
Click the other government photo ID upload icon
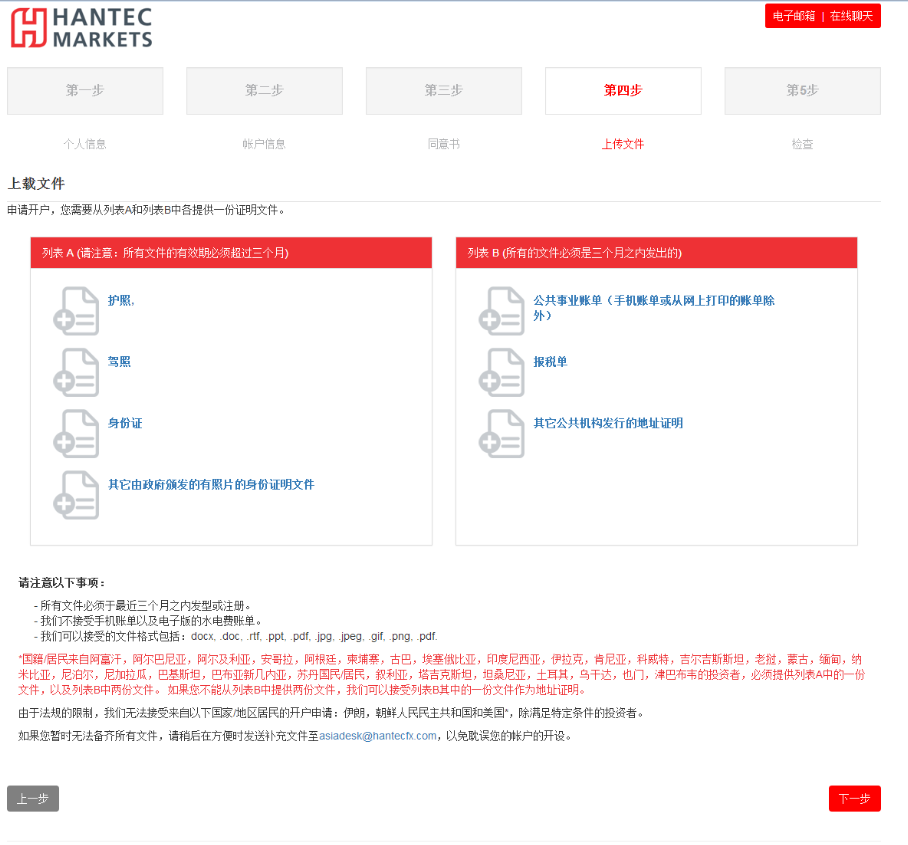coord(75,494)
